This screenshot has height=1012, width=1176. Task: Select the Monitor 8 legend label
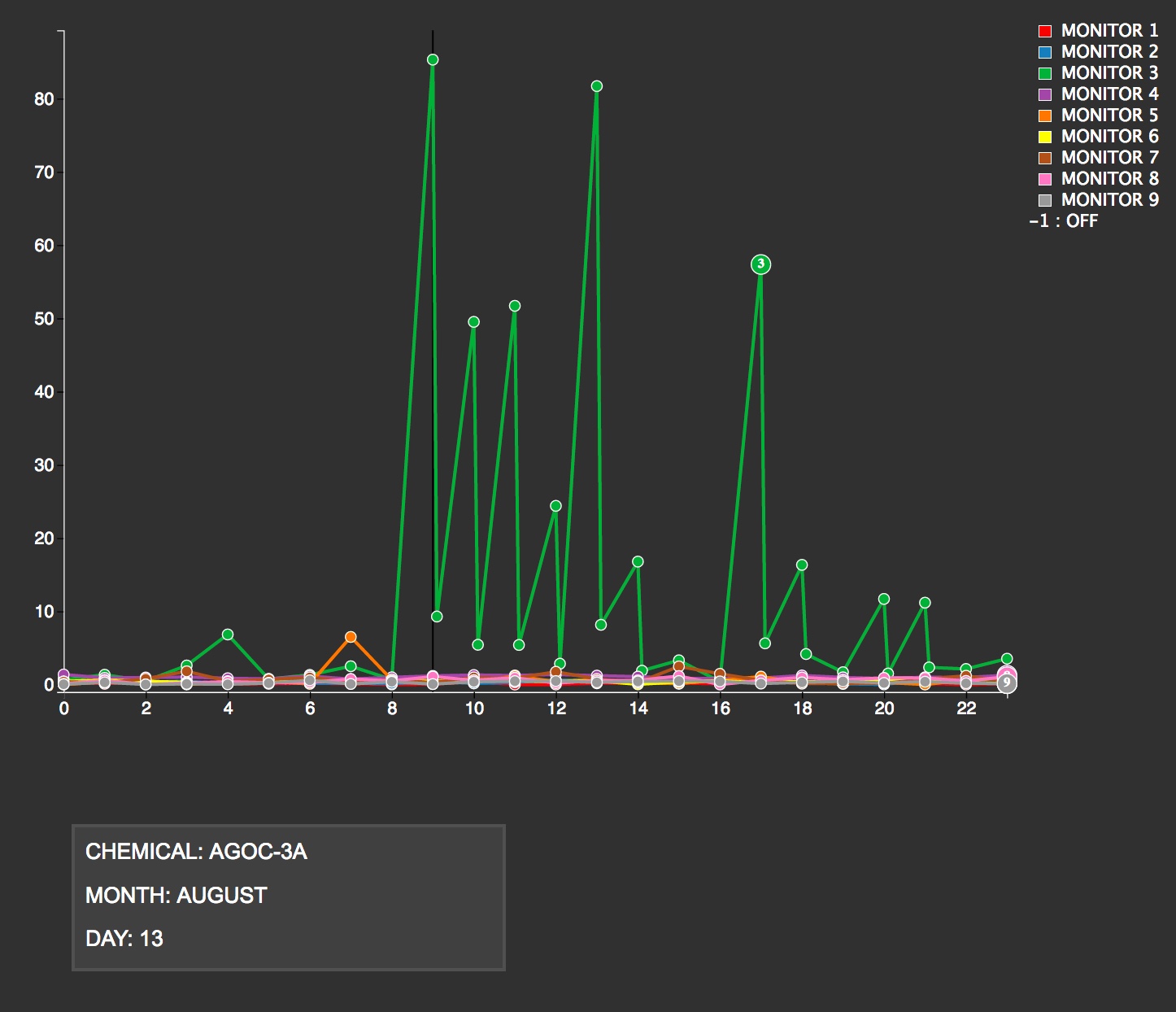point(1109,179)
